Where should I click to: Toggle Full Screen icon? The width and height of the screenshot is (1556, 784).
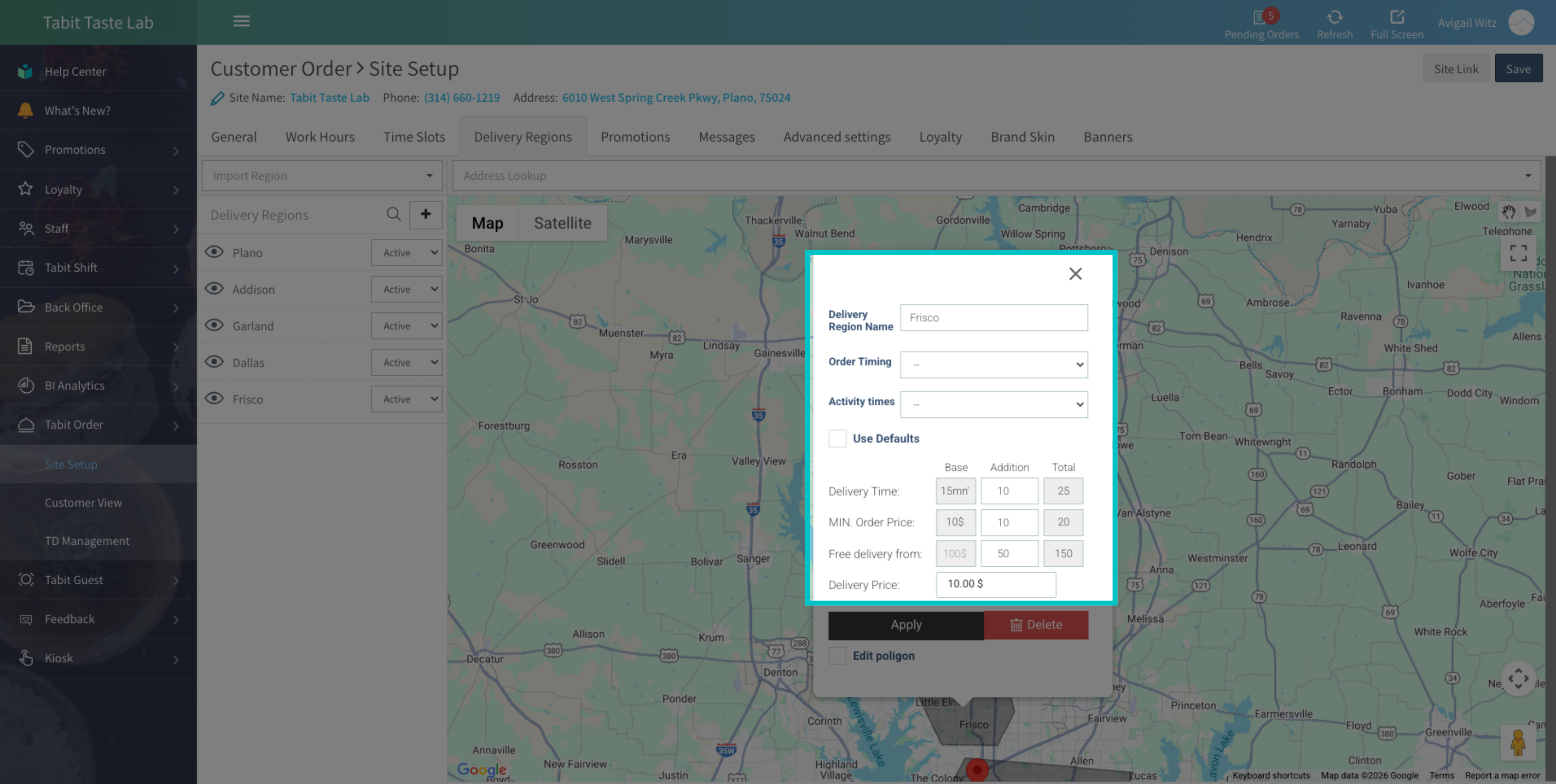[x=1397, y=17]
